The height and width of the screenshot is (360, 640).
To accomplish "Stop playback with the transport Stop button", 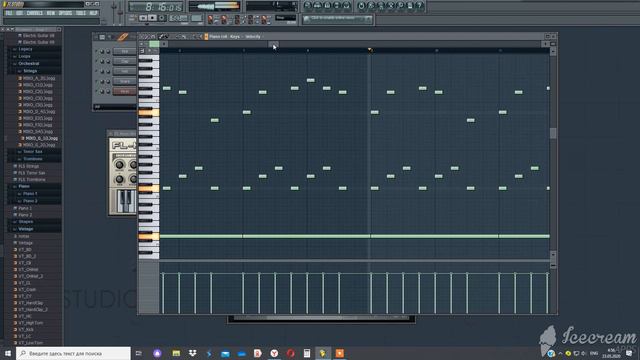I will coord(152,18).
